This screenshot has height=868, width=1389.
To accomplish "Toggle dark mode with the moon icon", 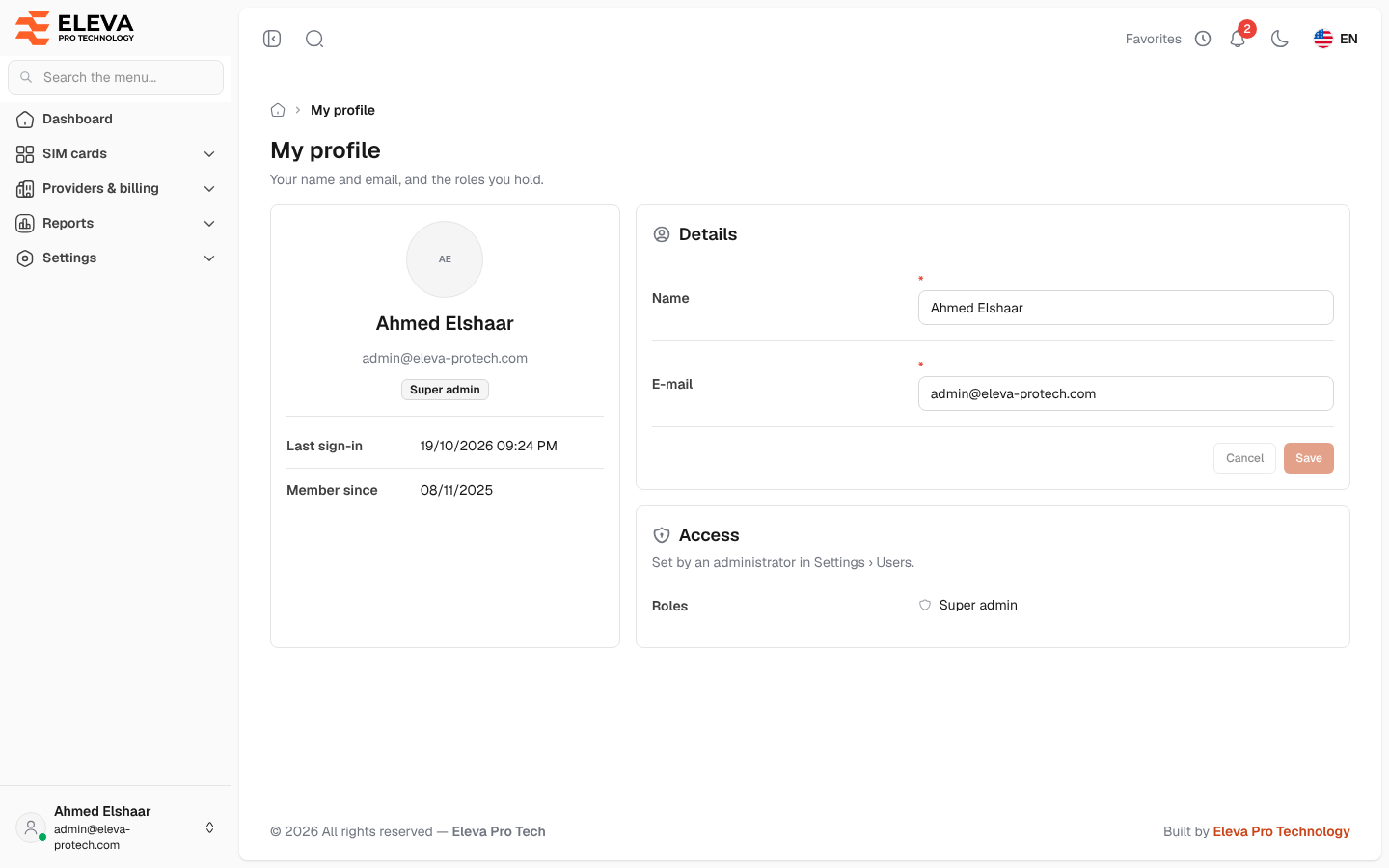I will (1280, 39).
